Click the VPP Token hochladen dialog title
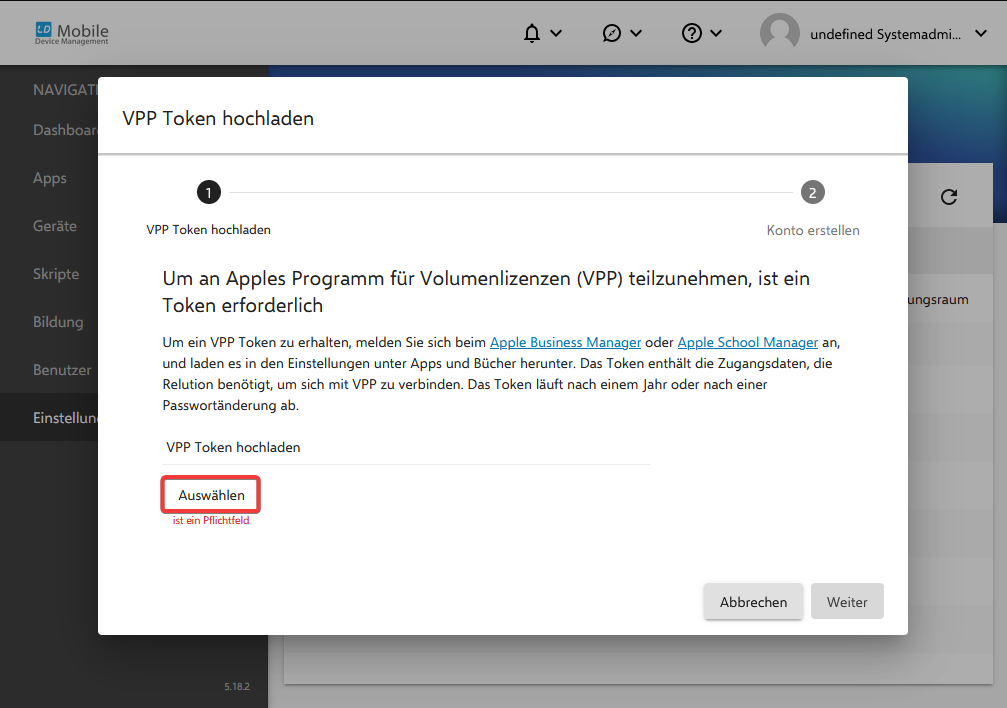This screenshot has height=708, width=1007. coord(218,118)
